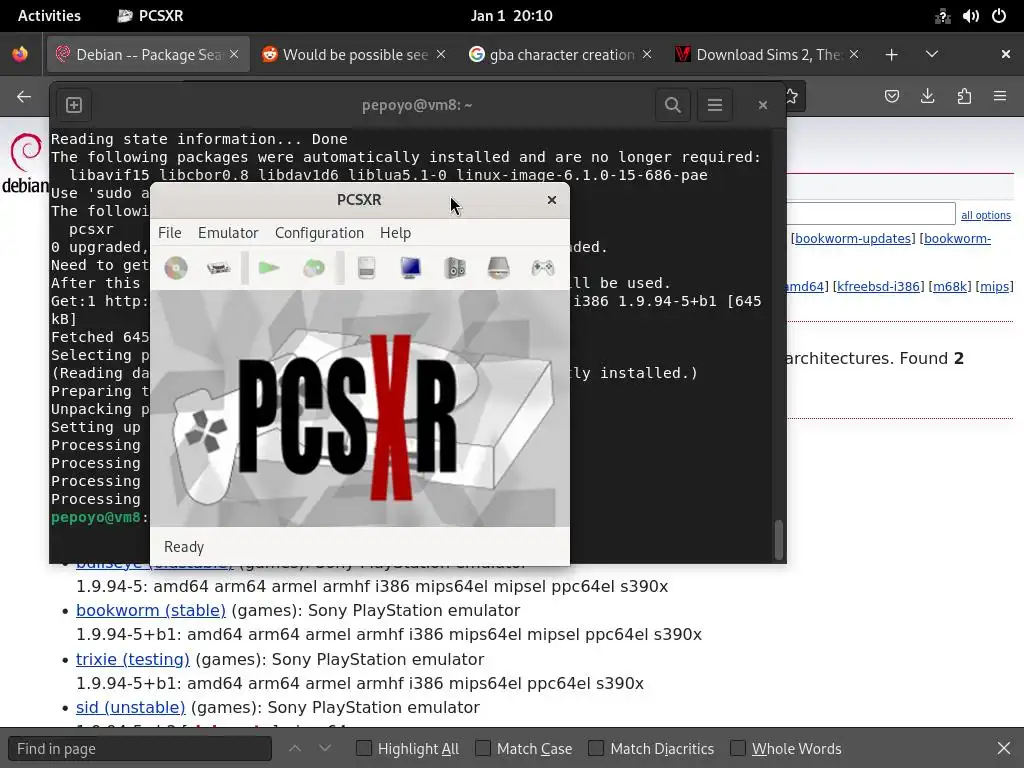Image resolution: width=1024 pixels, height=768 pixels.
Task: Open Memory Cards configuration icon in PCSXR
Action: click(366, 268)
